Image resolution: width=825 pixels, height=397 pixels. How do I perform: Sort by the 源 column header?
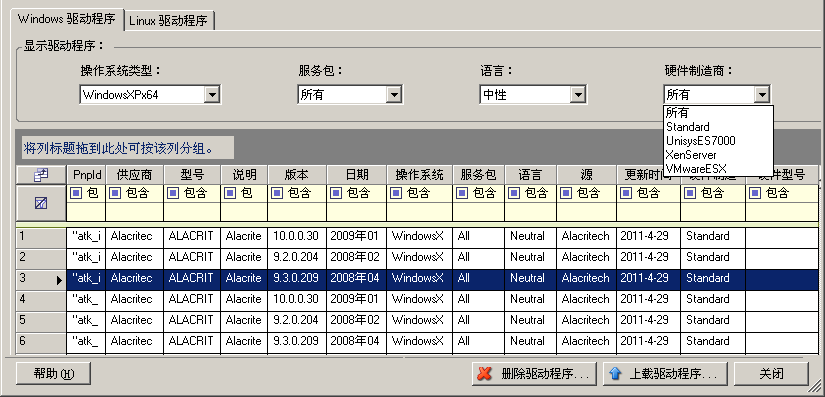(586, 175)
